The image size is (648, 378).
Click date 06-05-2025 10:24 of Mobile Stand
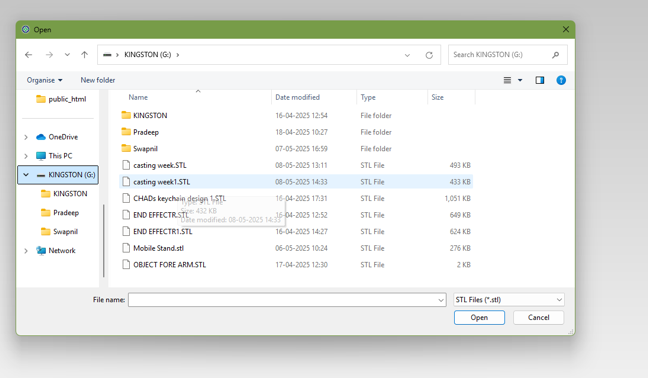pos(301,248)
